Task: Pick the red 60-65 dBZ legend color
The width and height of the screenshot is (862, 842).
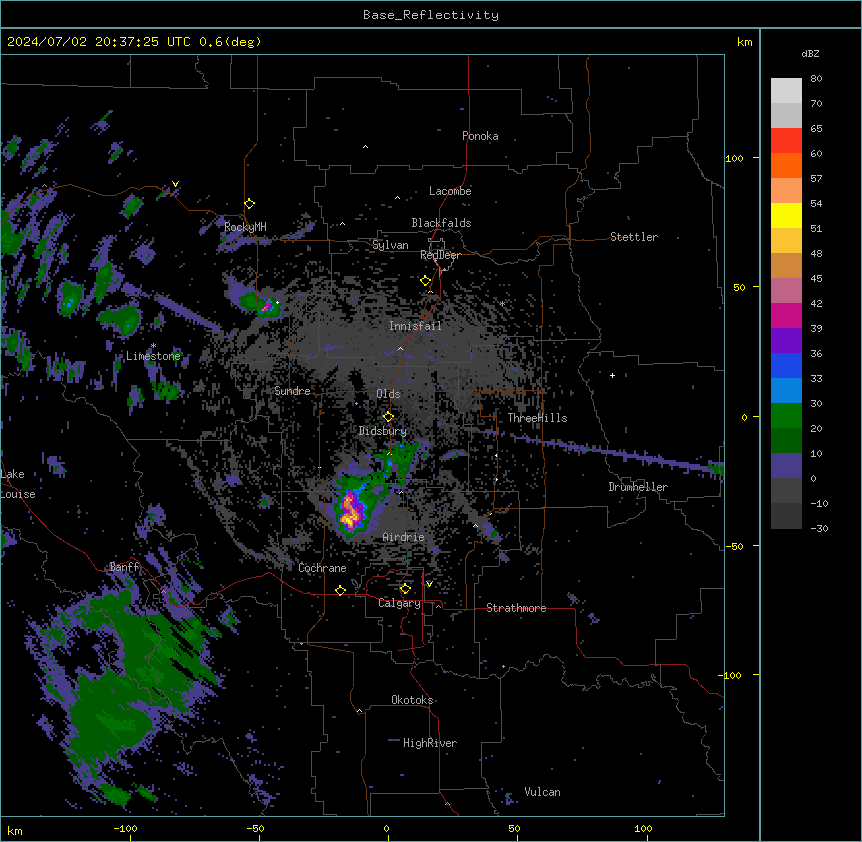Action: 786,141
